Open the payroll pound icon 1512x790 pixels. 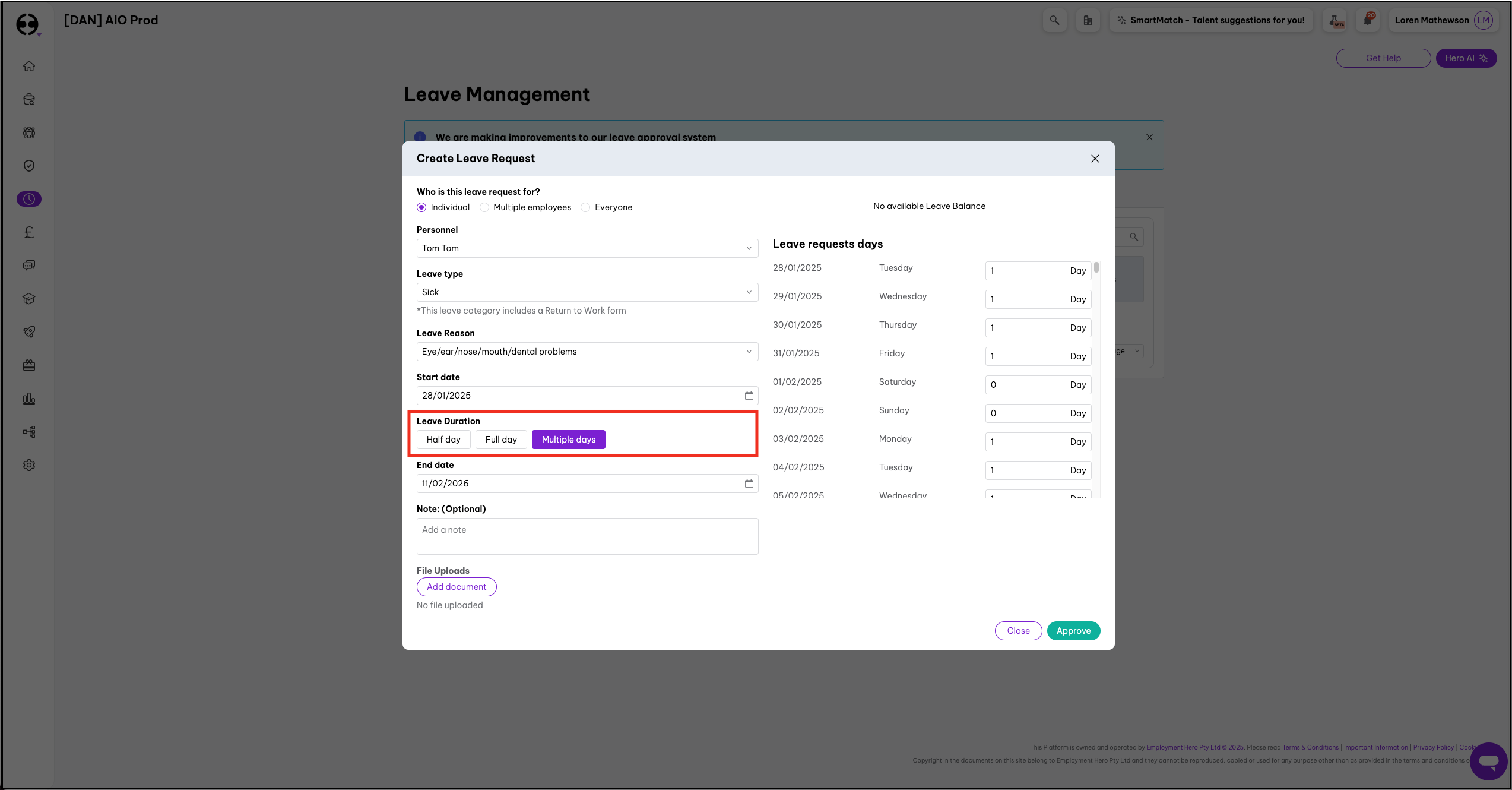(x=29, y=232)
